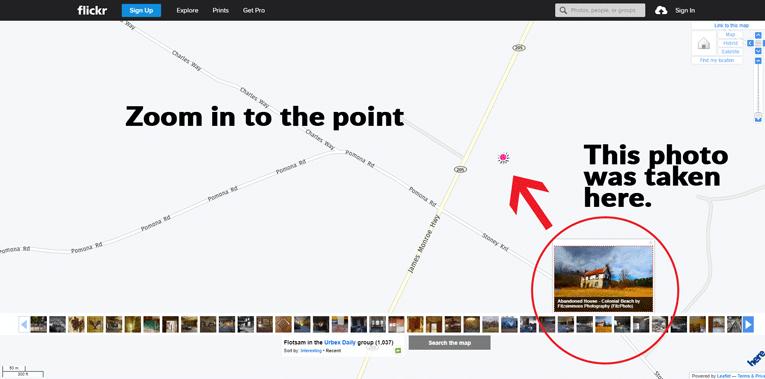Pan the map left with arrow
The width and height of the screenshot is (765, 379).
[x=750, y=43]
